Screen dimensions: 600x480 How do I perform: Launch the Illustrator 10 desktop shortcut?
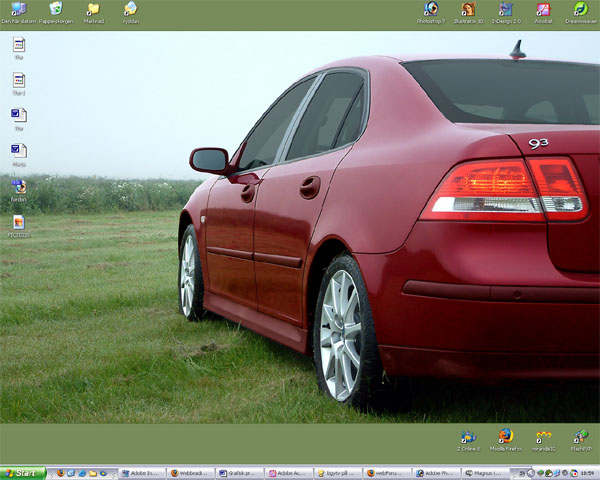coord(468,13)
